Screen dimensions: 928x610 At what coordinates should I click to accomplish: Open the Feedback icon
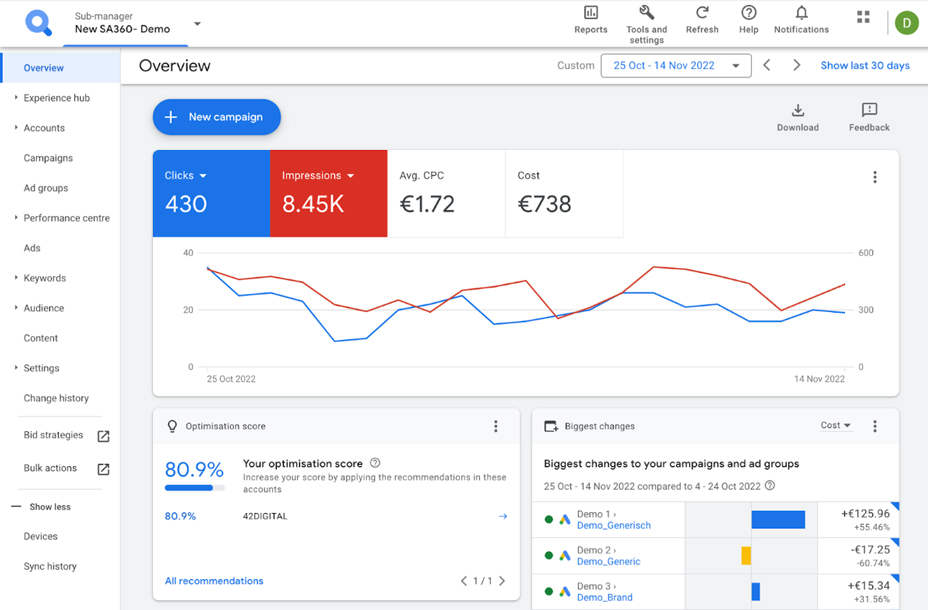coord(869,110)
